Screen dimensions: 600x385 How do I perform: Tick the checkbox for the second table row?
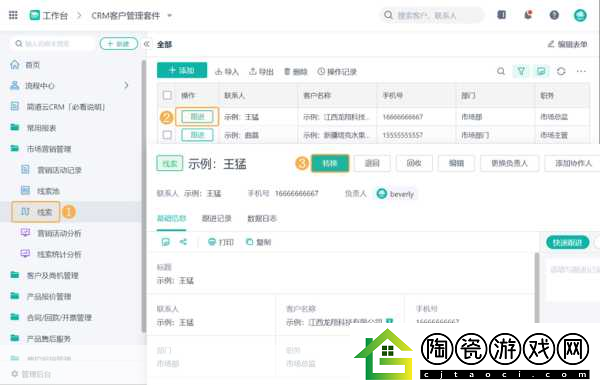pyautogui.click(x=167, y=135)
